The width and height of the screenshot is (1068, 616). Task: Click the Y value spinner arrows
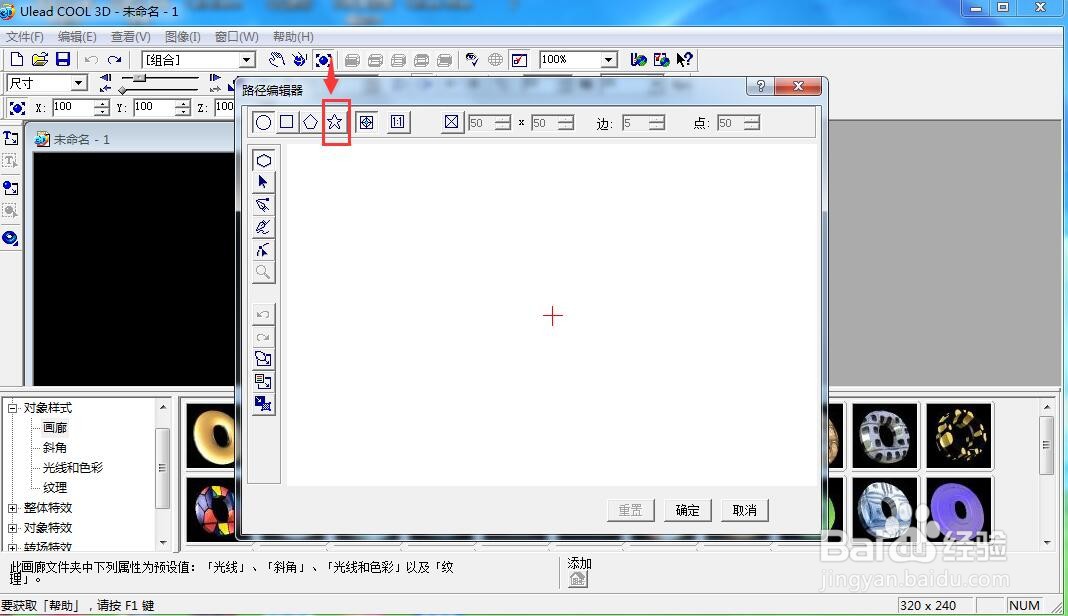click(x=183, y=108)
